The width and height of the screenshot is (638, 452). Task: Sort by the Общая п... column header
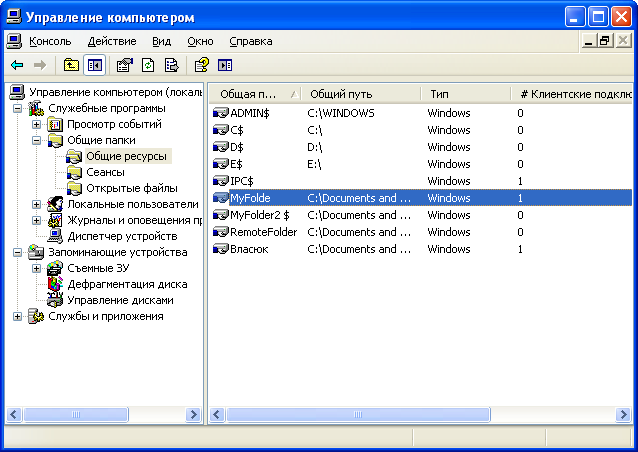(255, 94)
